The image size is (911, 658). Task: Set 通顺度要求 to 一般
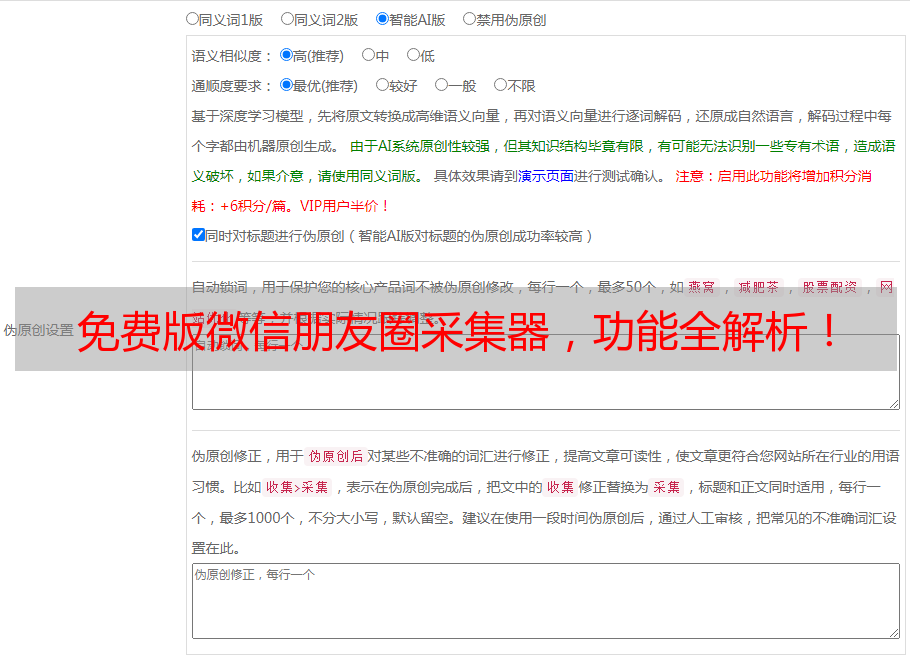[x=442, y=85]
